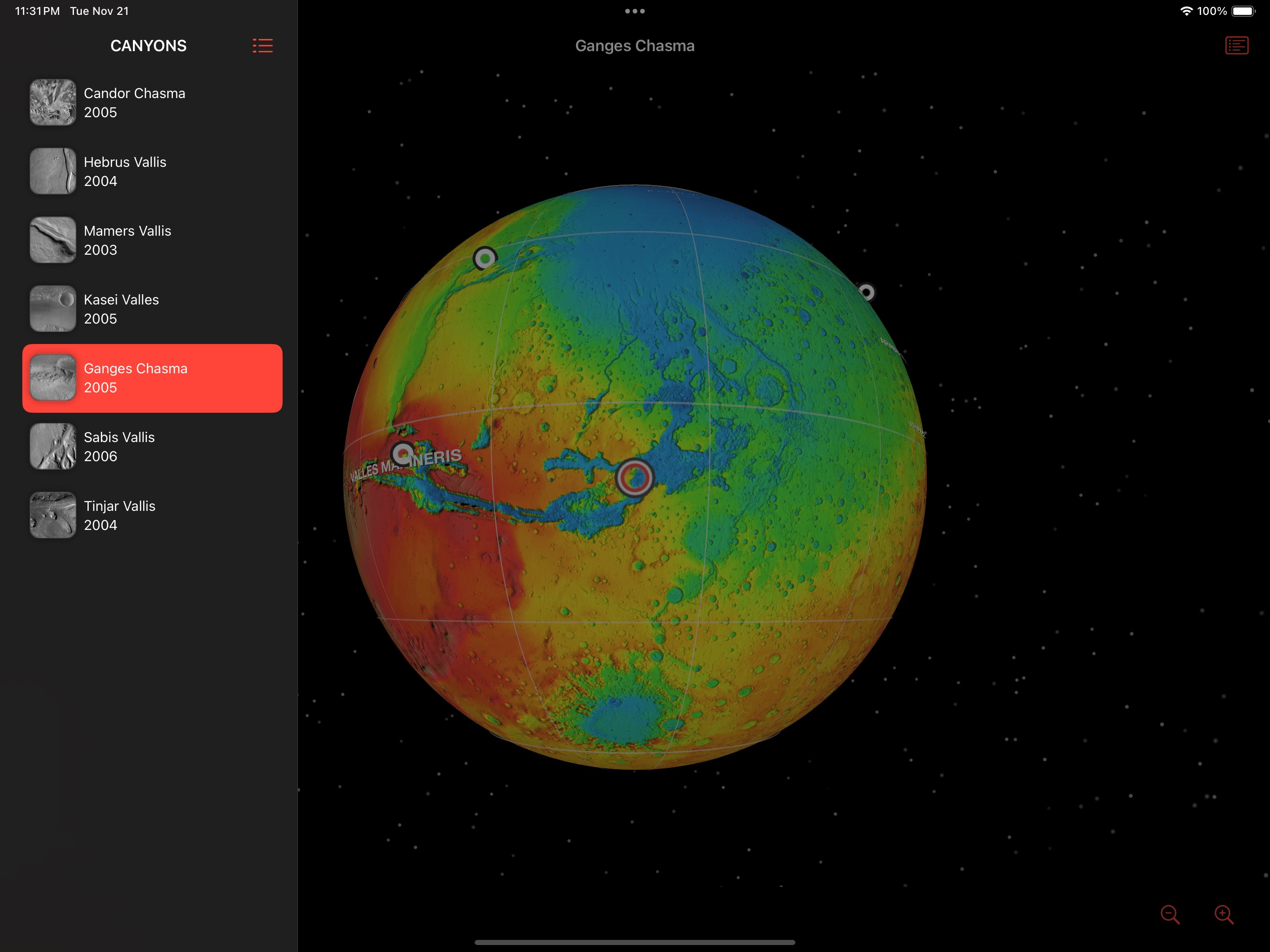This screenshot has width=1270, height=952.
Task: Zoom out using the minus magnifier
Action: coord(1170,914)
